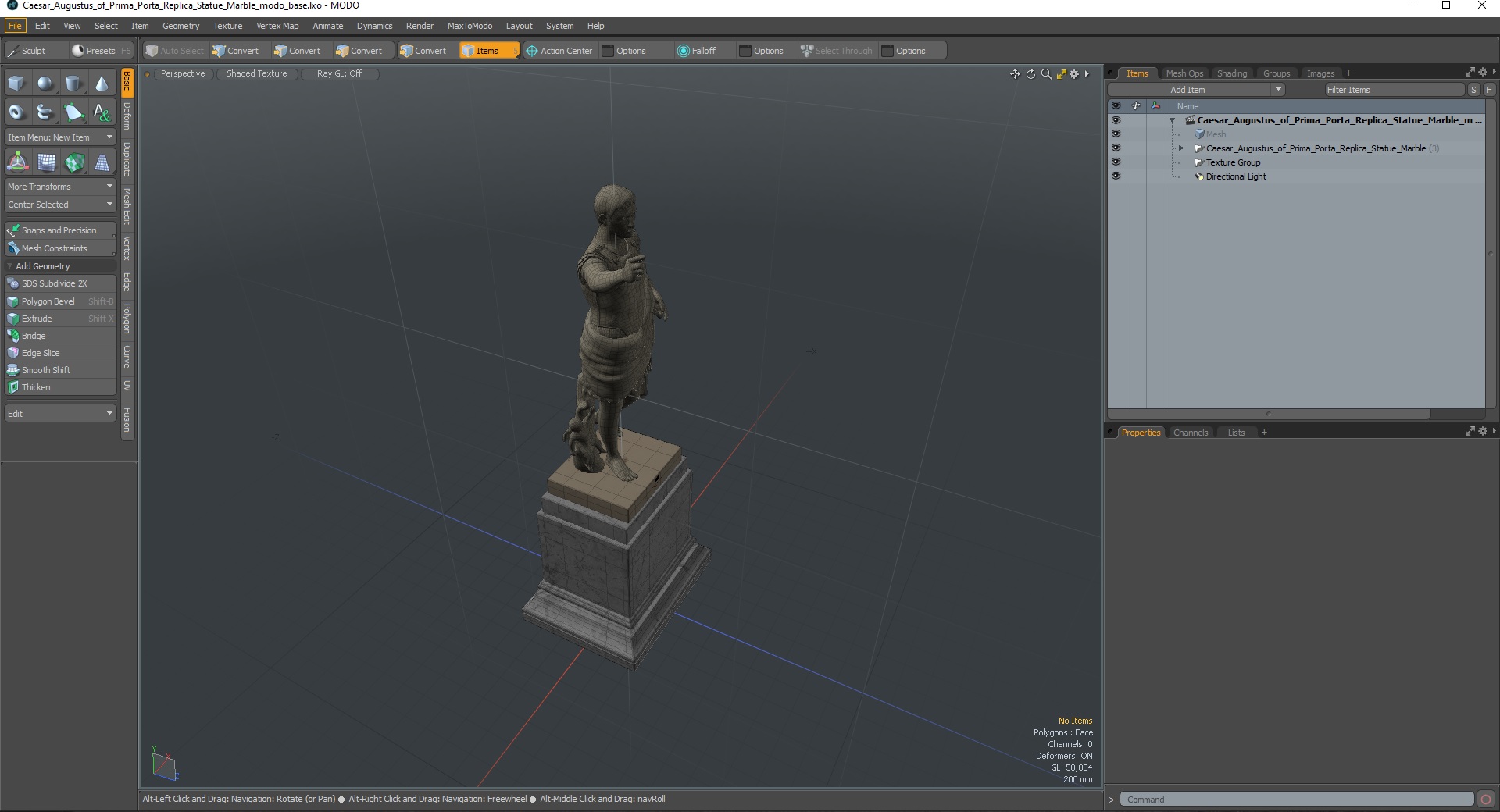Select the cube primitive tool
This screenshot has width=1500, height=812.
[x=16, y=84]
